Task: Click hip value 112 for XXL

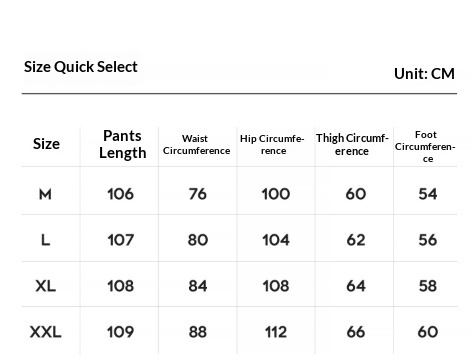Action: (x=276, y=332)
